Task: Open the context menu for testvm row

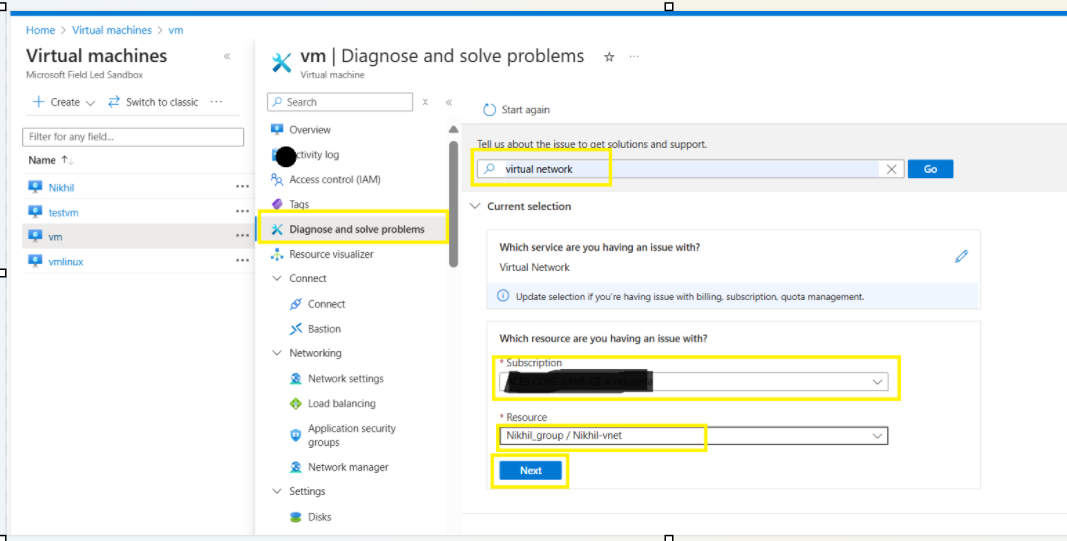Action: coord(242,212)
